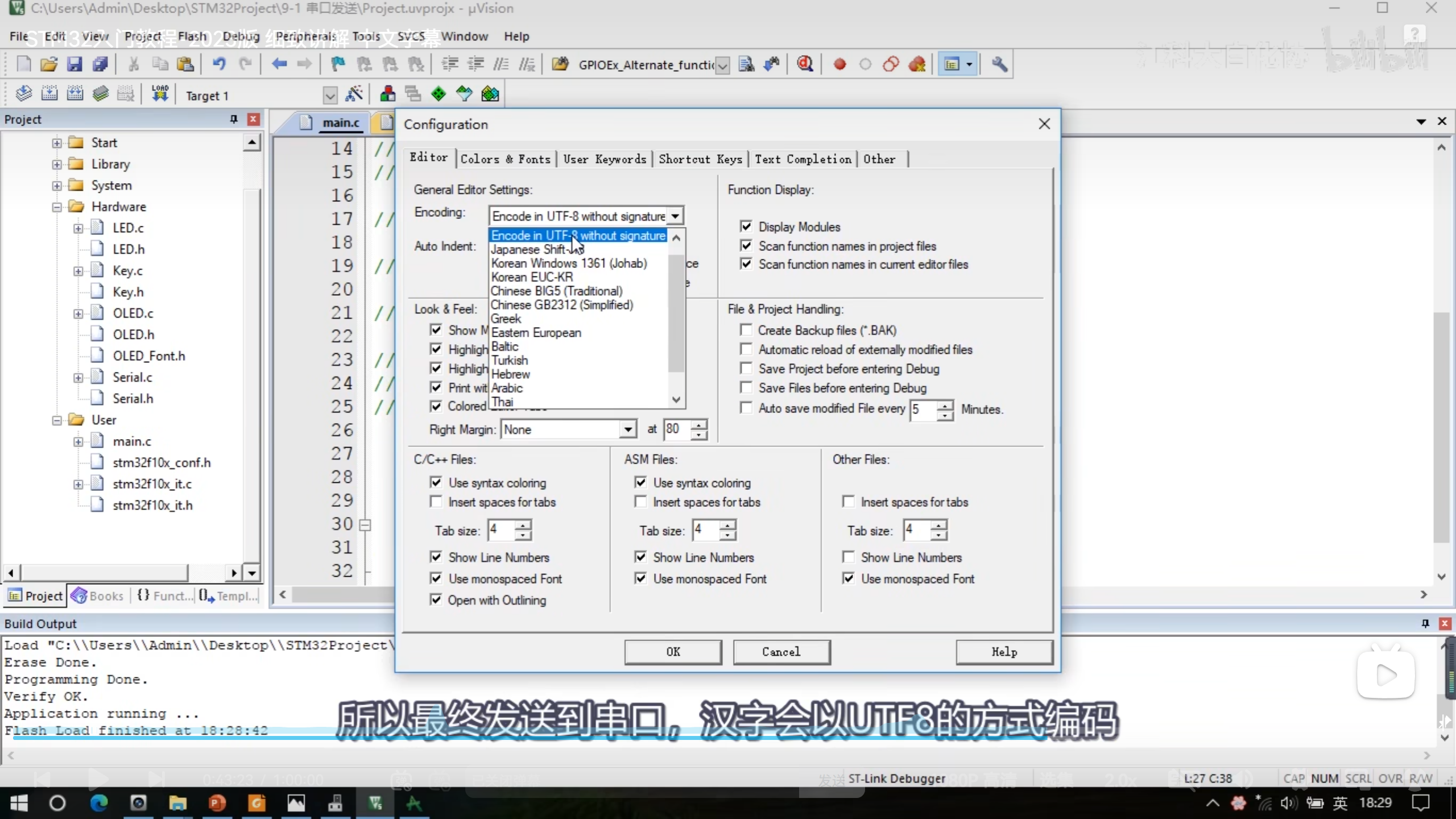The height and width of the screenshot is (819, 1456).
Task: Open the Right Margin dropdown
Action: [627, 429]
